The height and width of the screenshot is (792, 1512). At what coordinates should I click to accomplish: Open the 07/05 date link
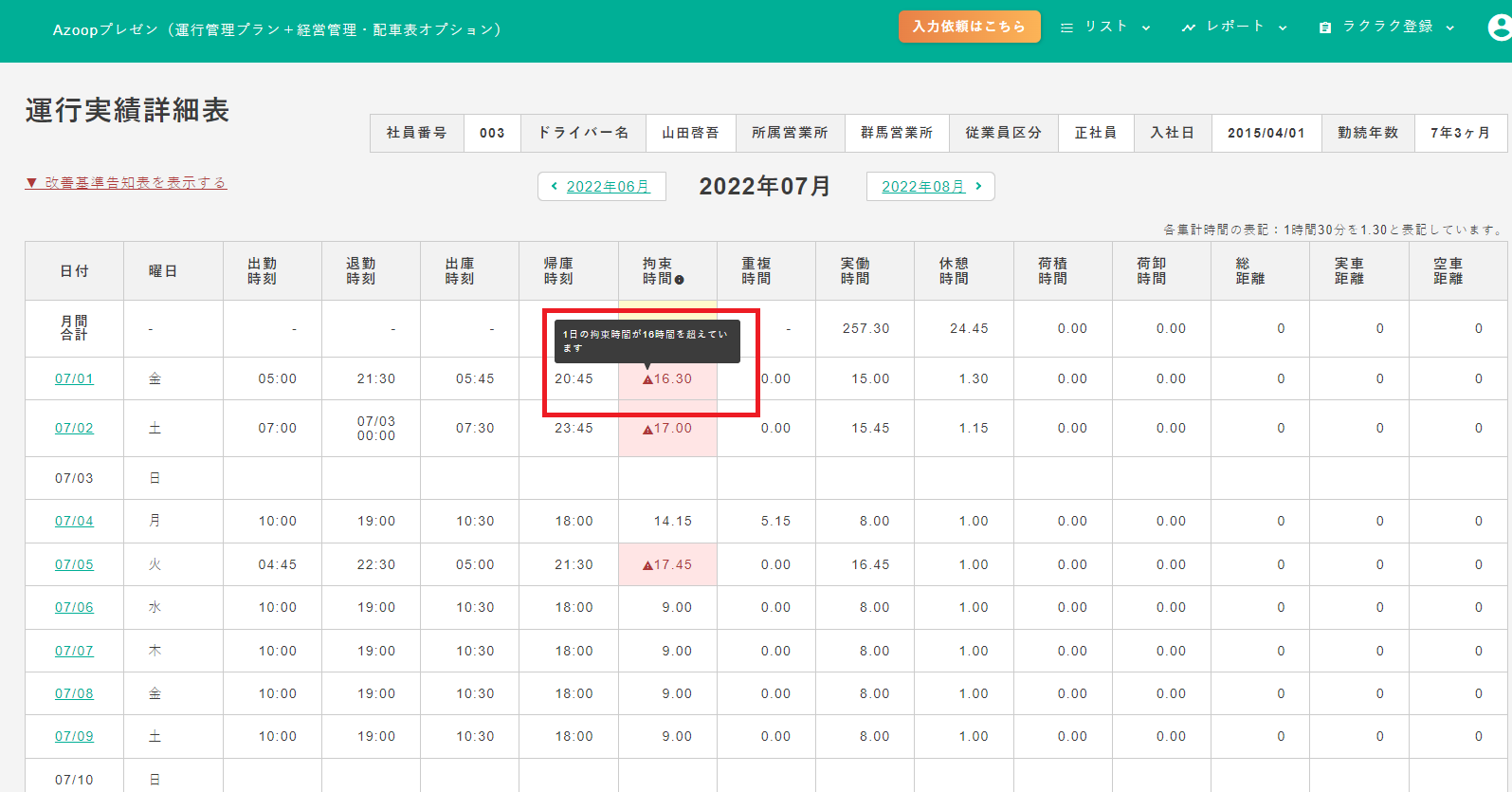pyautogui.click(x=74, y=564)
